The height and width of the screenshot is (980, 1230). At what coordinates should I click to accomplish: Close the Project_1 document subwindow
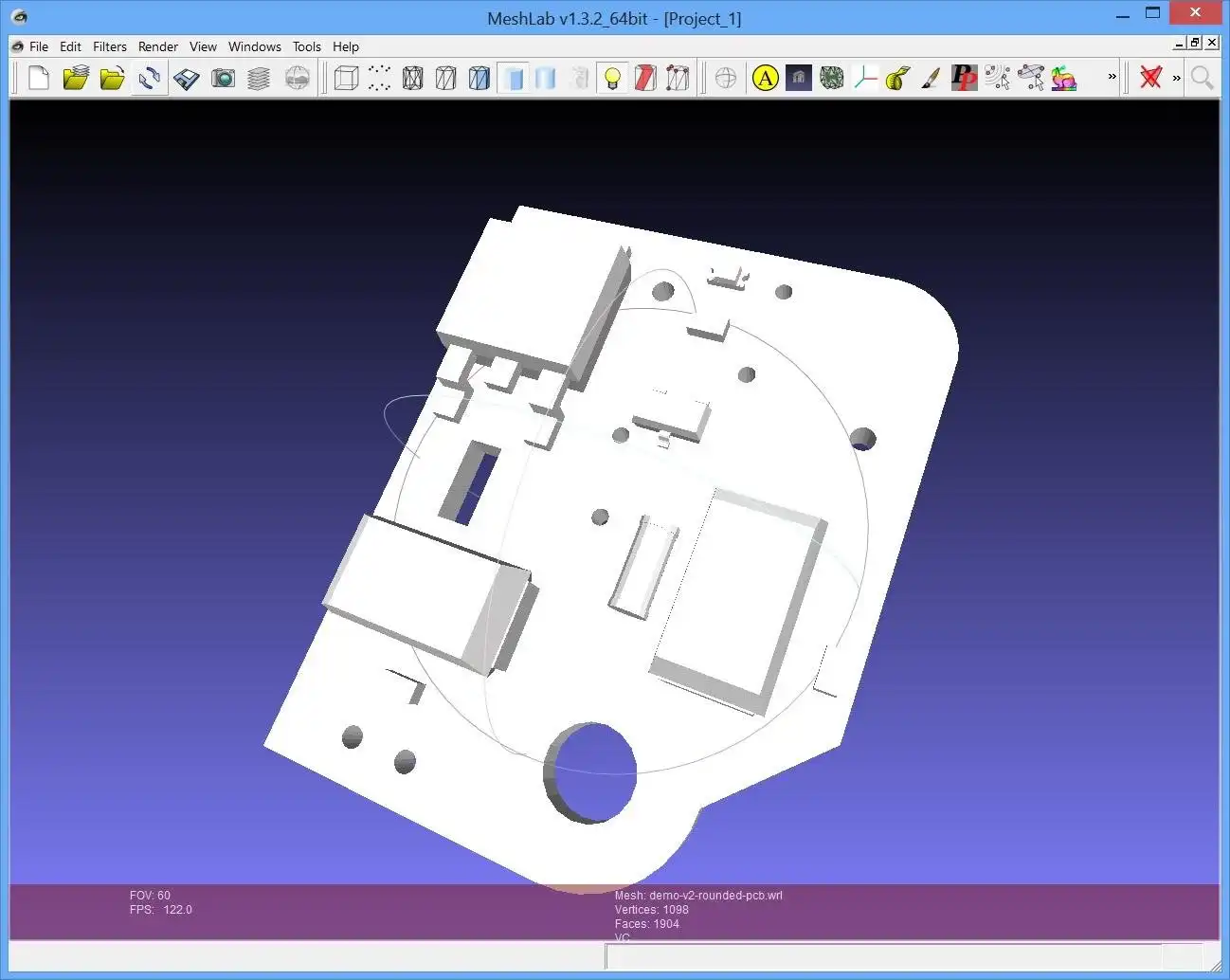pos(1211,43)
